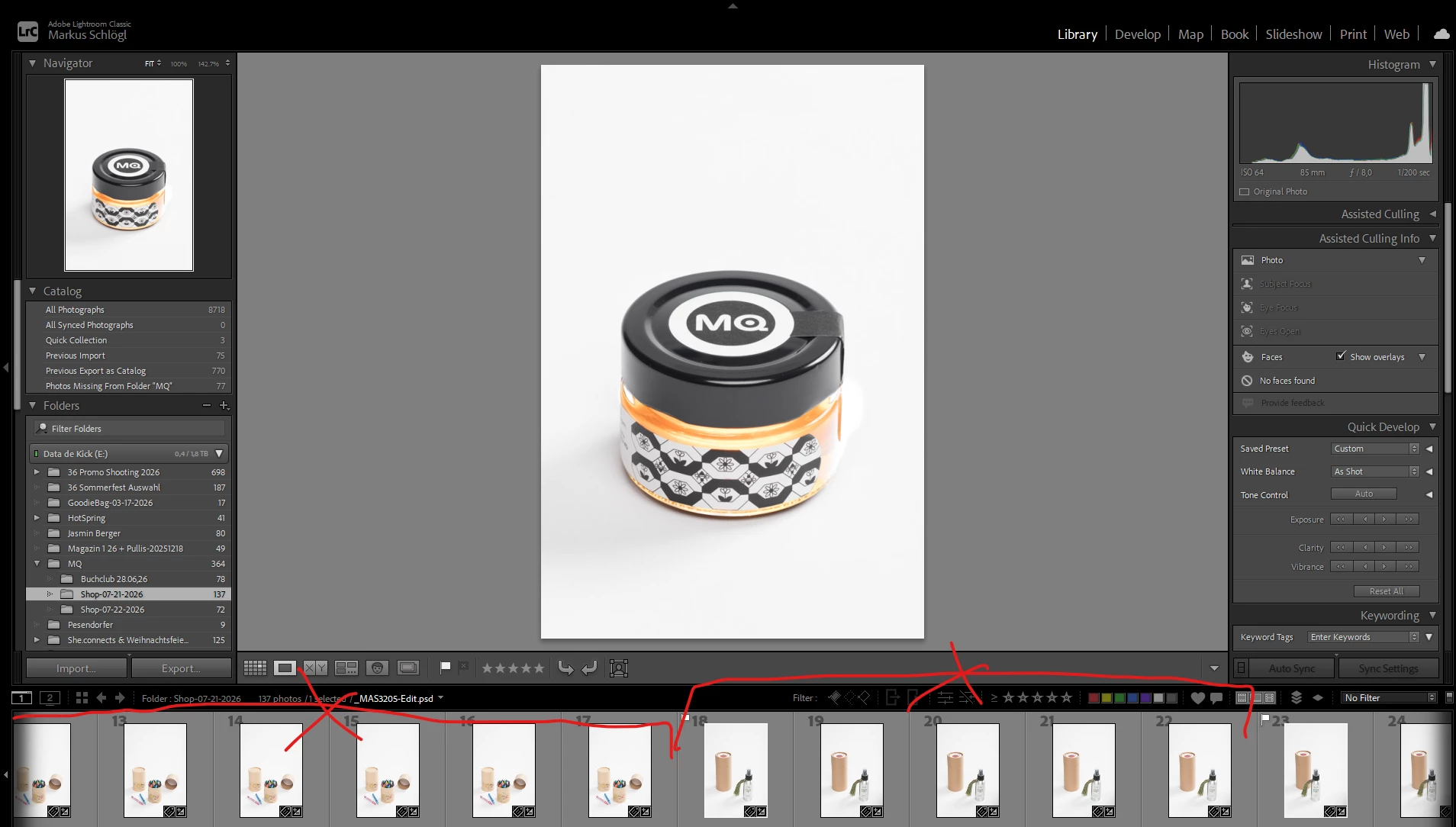Filter by edited photos
This screenshot has width=1456, height=827.
point(945,697)
